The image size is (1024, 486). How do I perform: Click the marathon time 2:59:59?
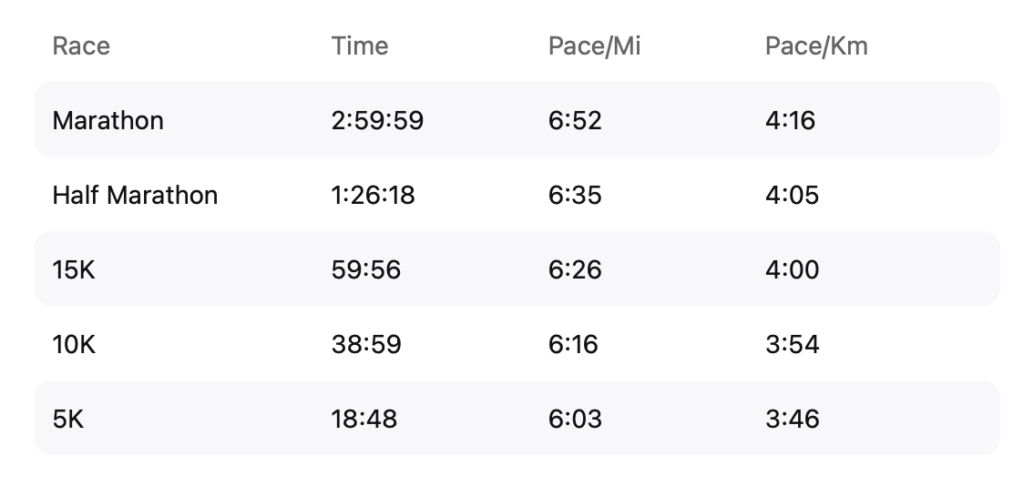pyautogui.click(x=377, y=121)
